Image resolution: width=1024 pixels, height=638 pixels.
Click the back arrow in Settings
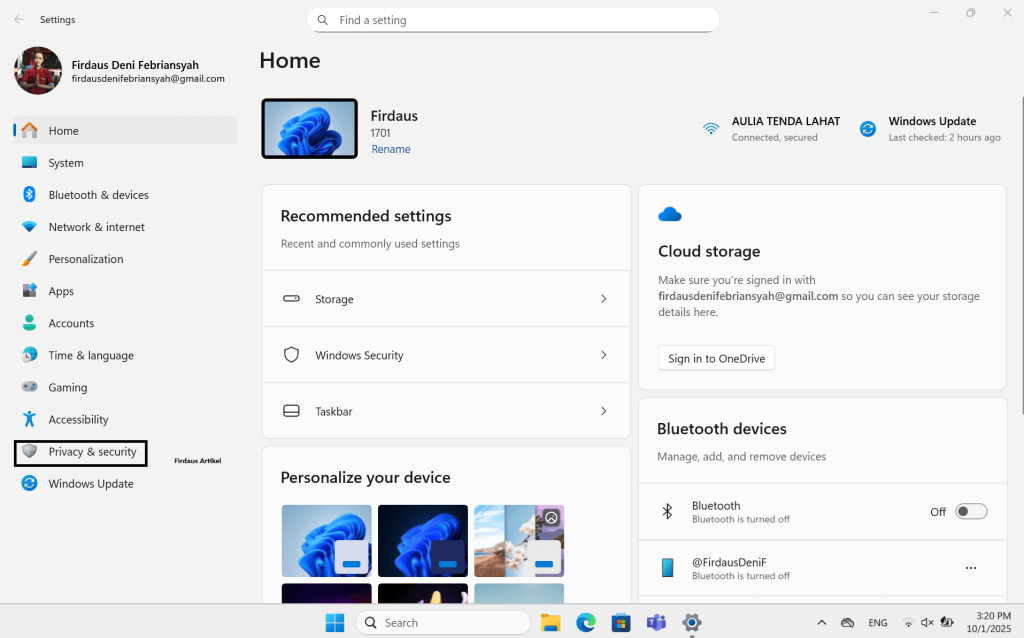(x=19, y=19)
